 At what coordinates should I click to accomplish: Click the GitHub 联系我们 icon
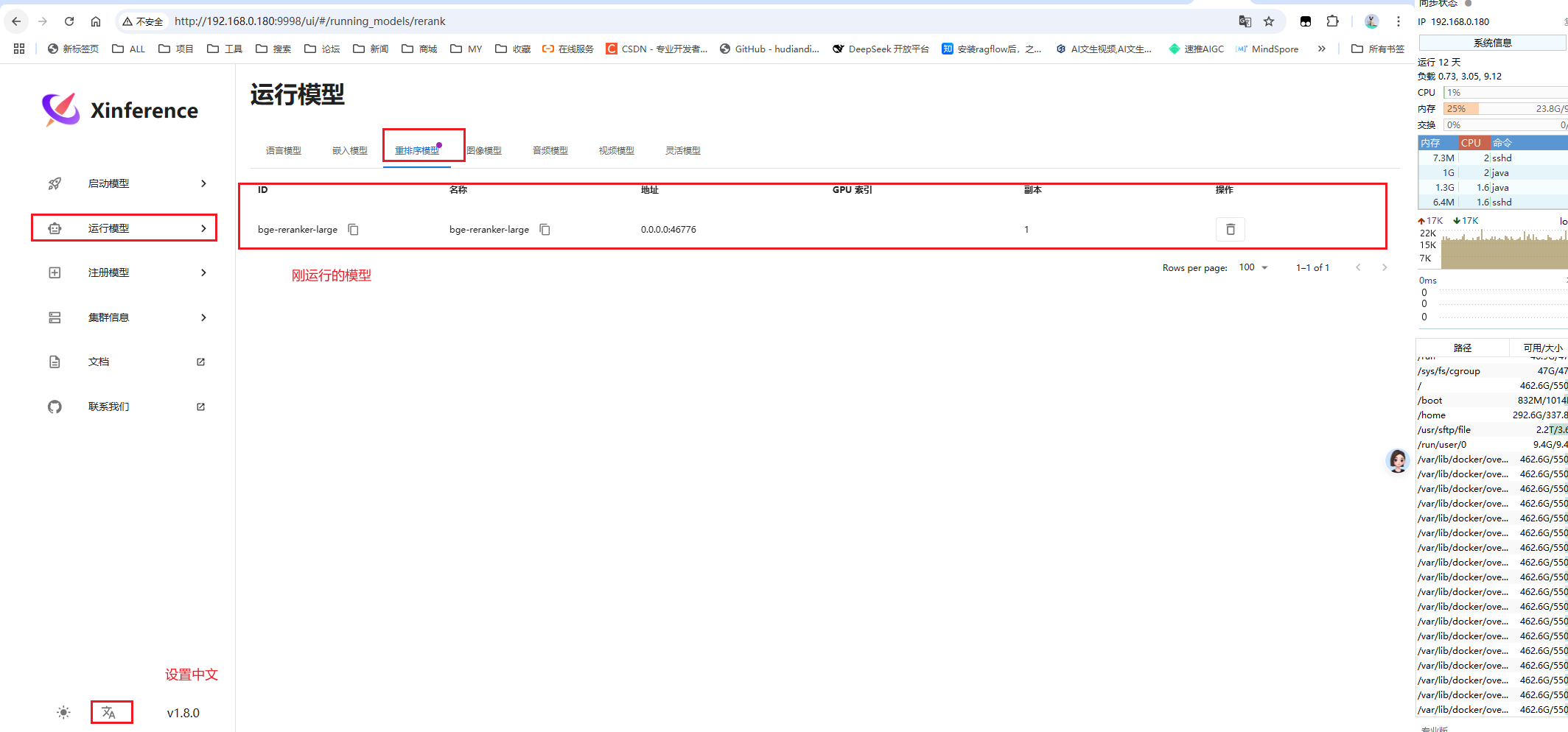pyautogui.click(x=55, y=407)
